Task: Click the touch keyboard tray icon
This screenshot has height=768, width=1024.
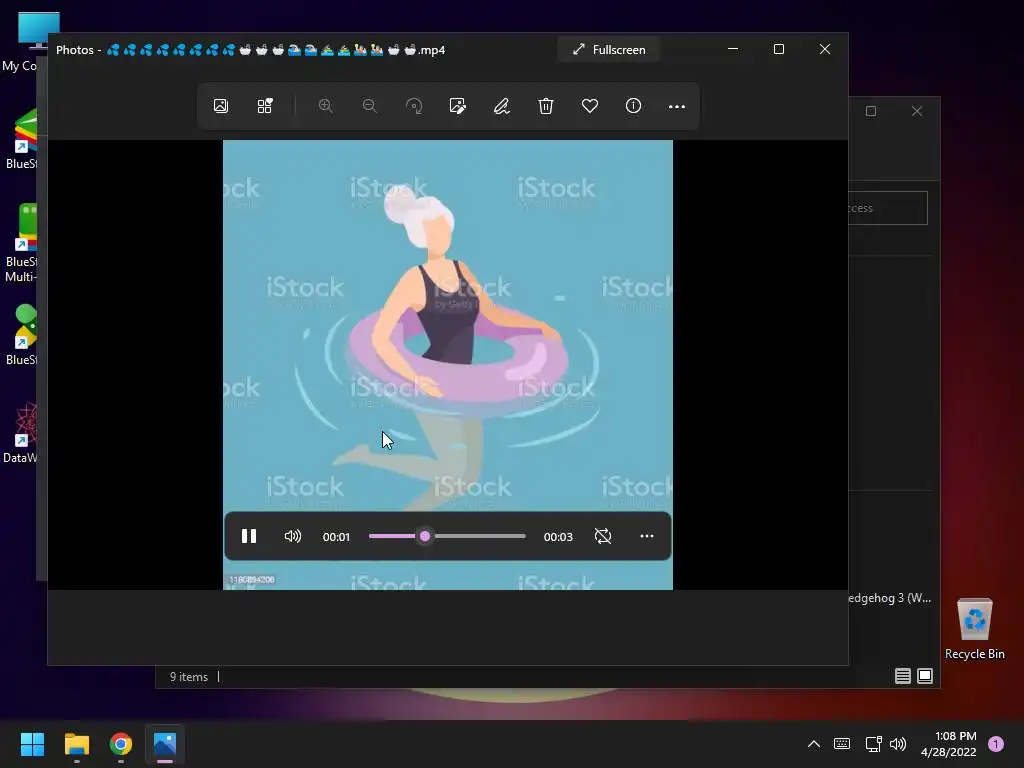Action: click(x=842, y=744)
